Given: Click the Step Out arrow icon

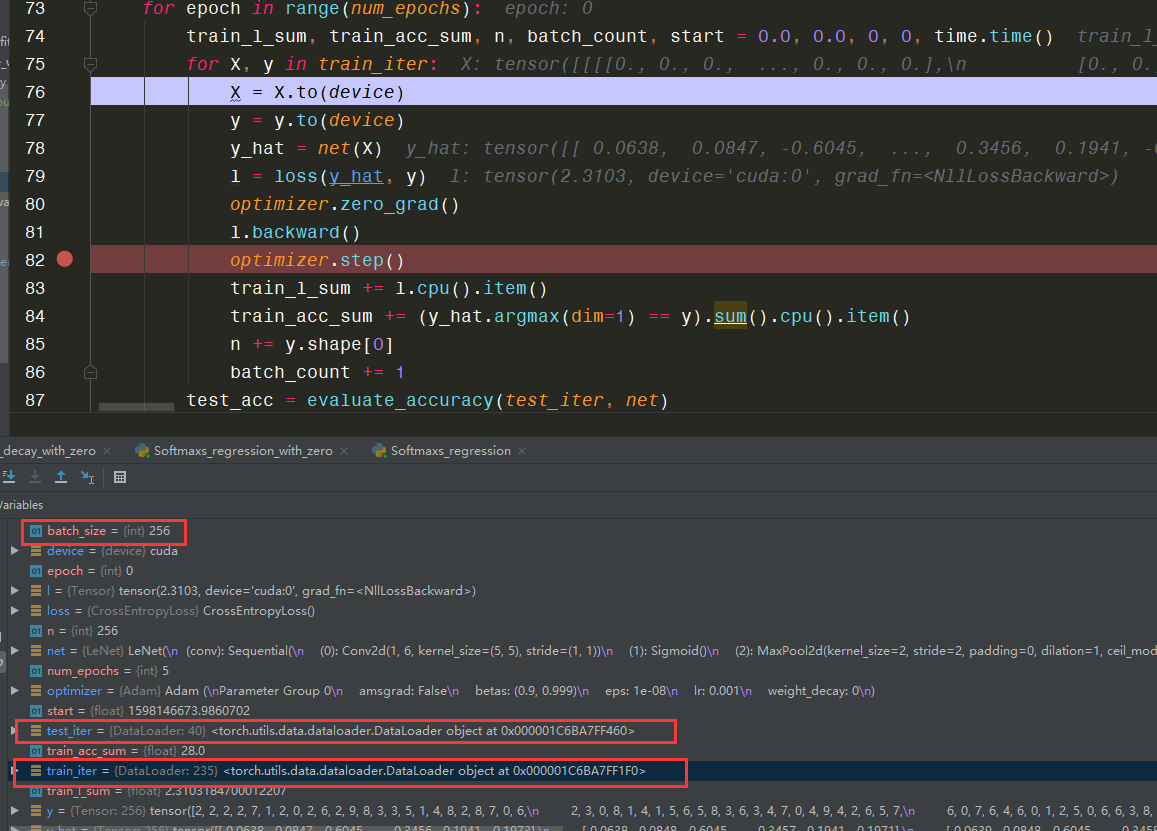Looking at the screenshot, I should [x=61, y=477].
